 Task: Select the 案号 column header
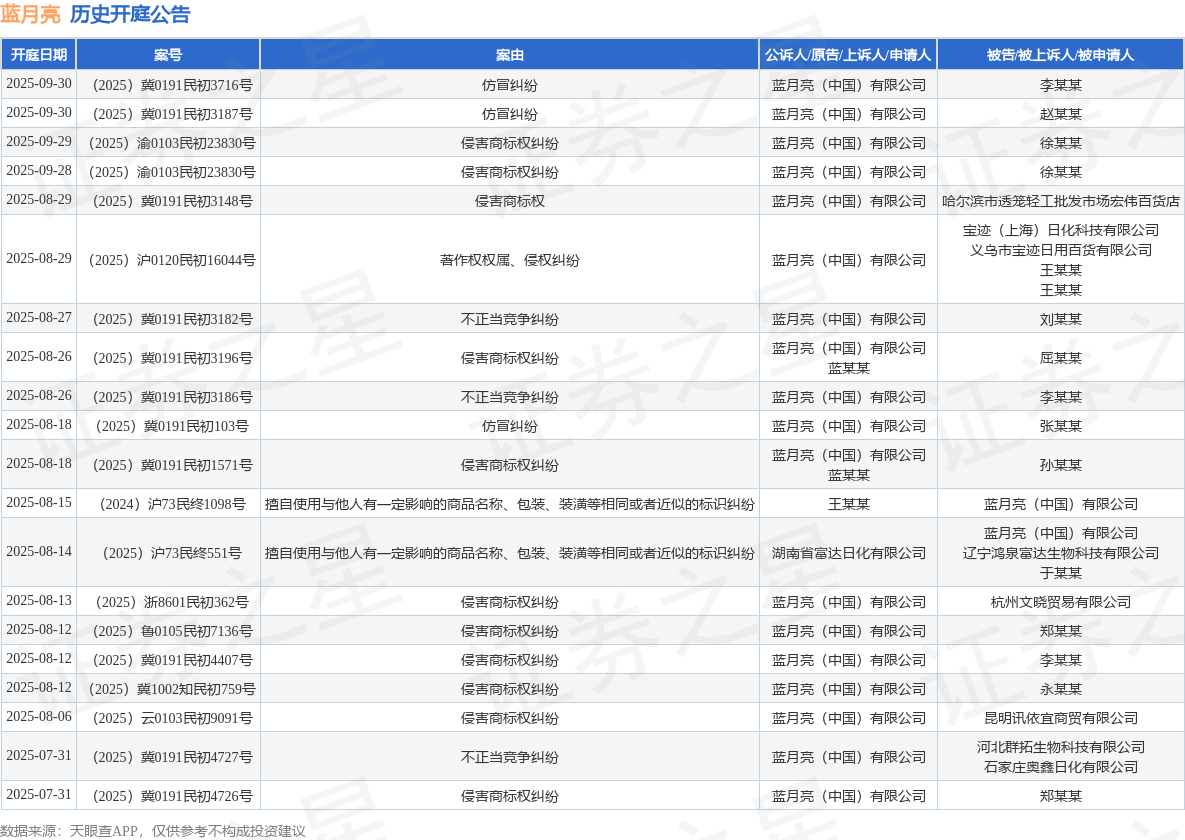(168, 54)
